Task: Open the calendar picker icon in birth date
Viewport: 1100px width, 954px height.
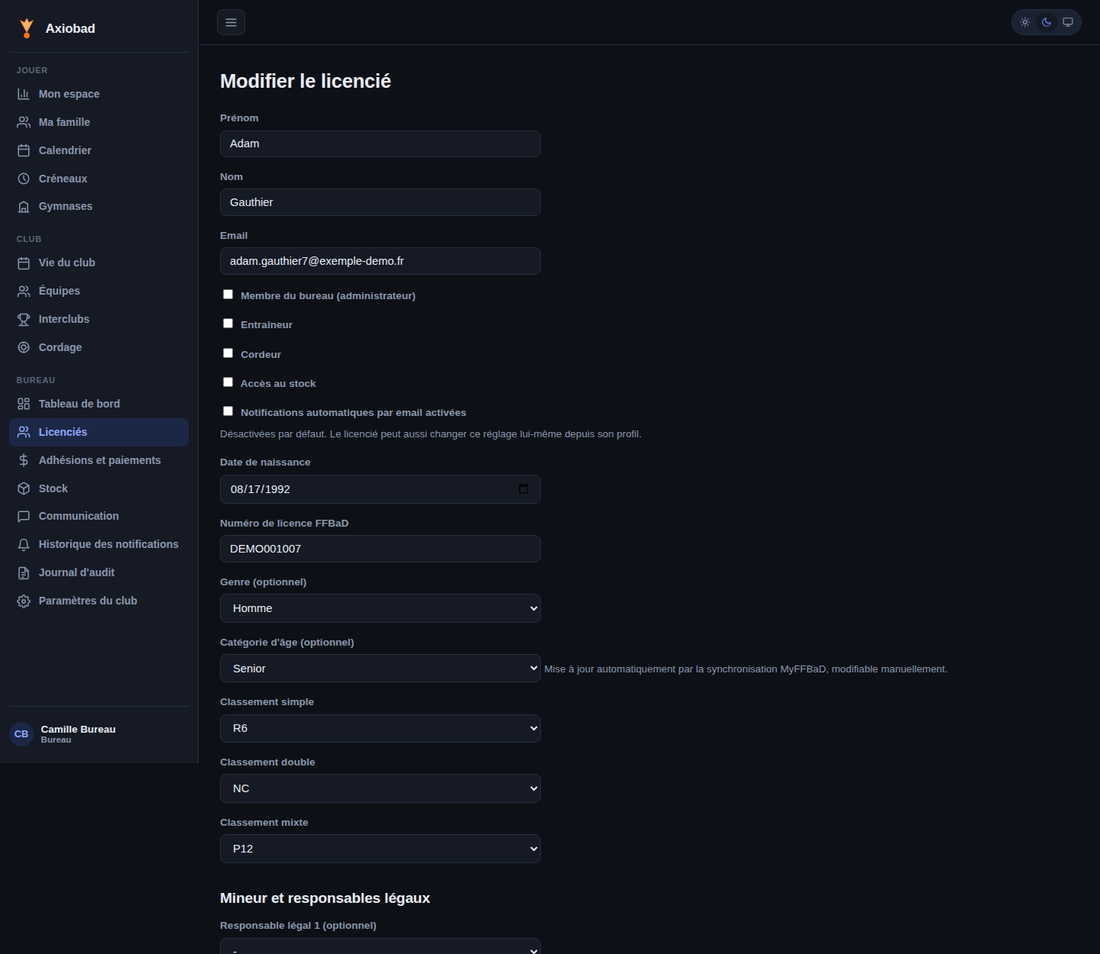Action: click(523, 489)
